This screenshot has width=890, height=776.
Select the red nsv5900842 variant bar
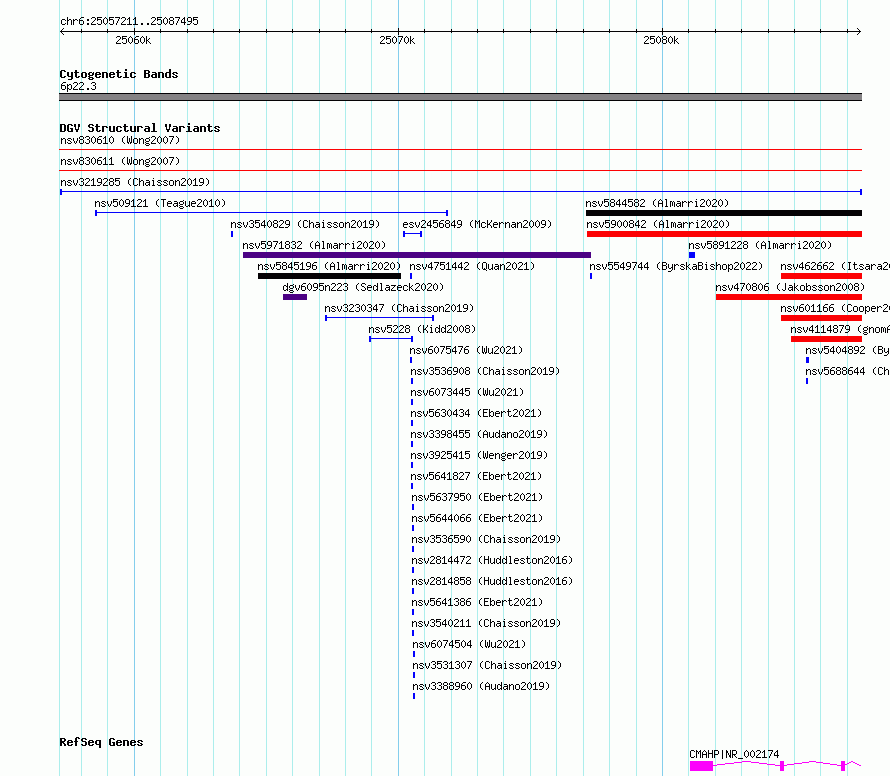[x=724, y=234]
